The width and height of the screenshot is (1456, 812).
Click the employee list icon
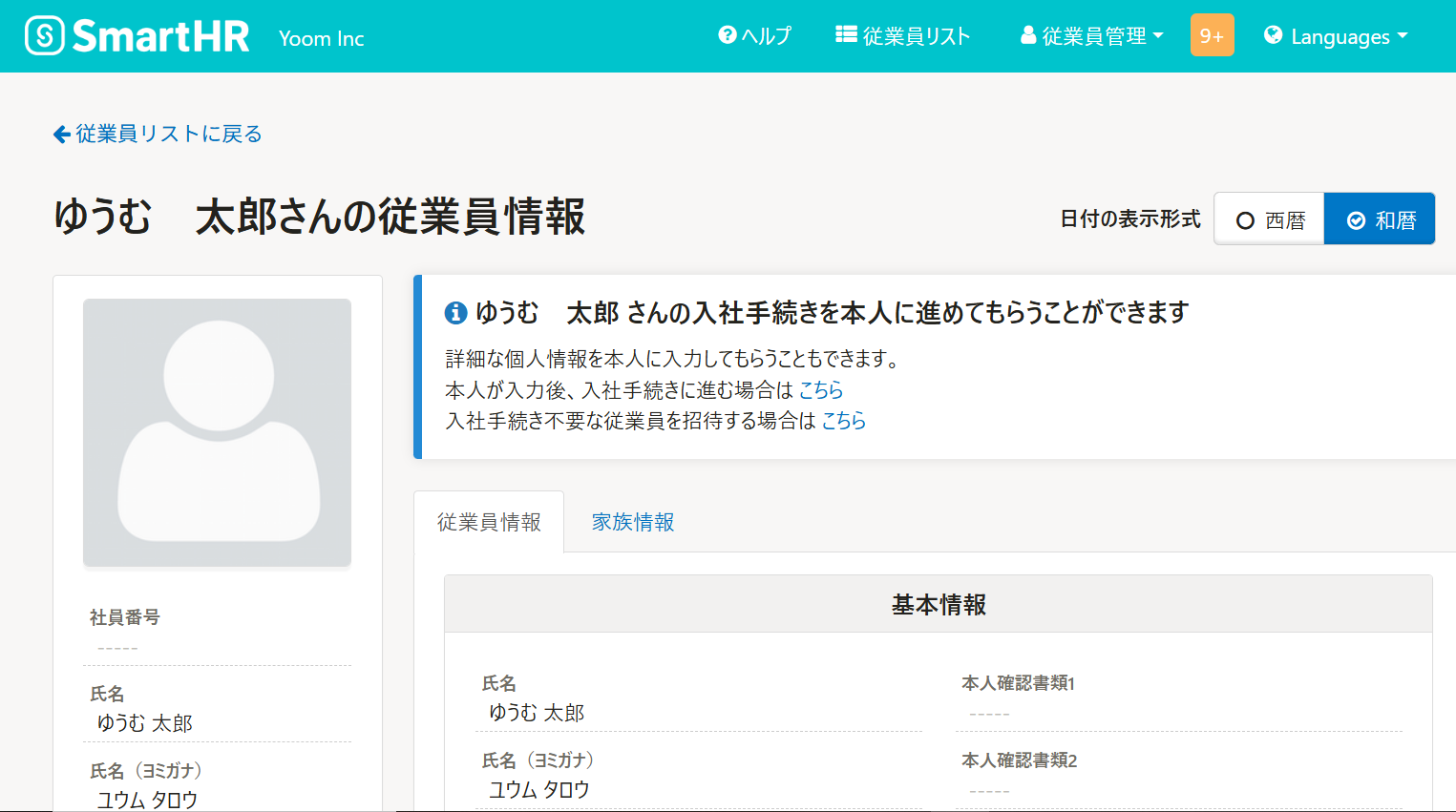[x=846, y=35]
